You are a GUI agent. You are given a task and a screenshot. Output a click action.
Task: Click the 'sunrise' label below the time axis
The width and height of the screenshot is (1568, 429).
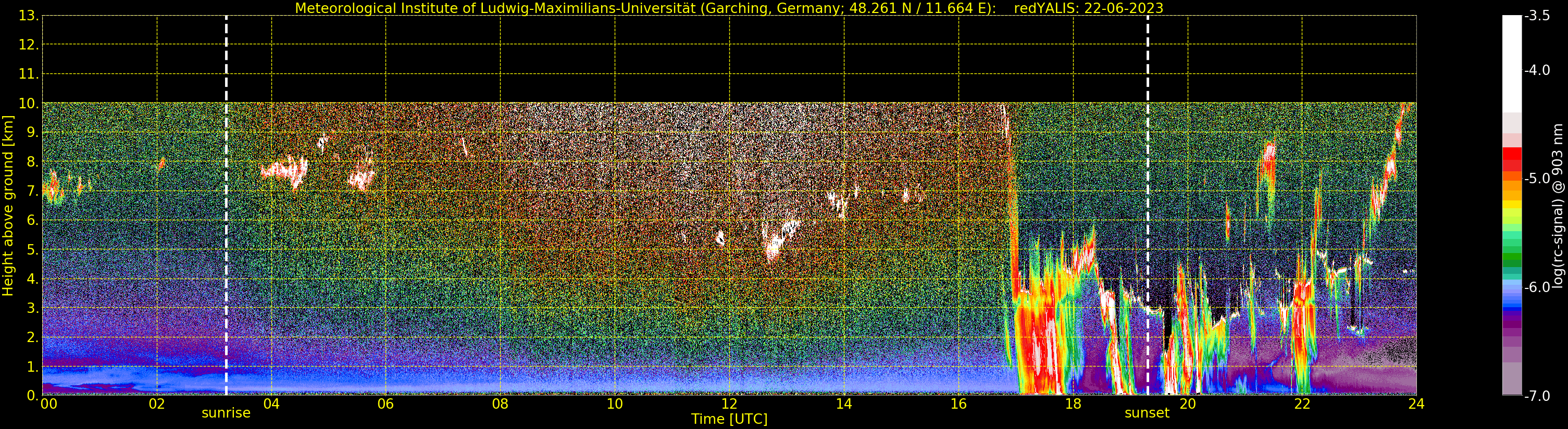coord(226,413)
